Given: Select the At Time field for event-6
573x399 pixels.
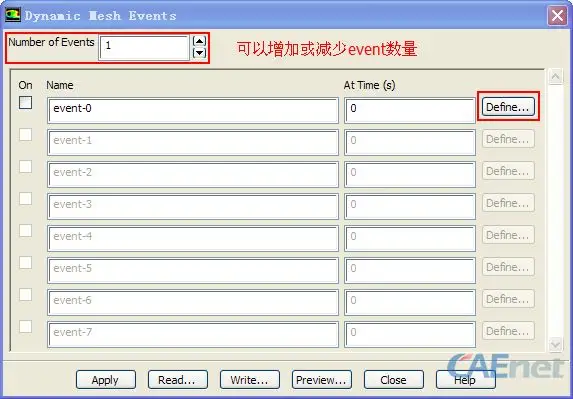Looking at the screenshot, I should point(410,302).
